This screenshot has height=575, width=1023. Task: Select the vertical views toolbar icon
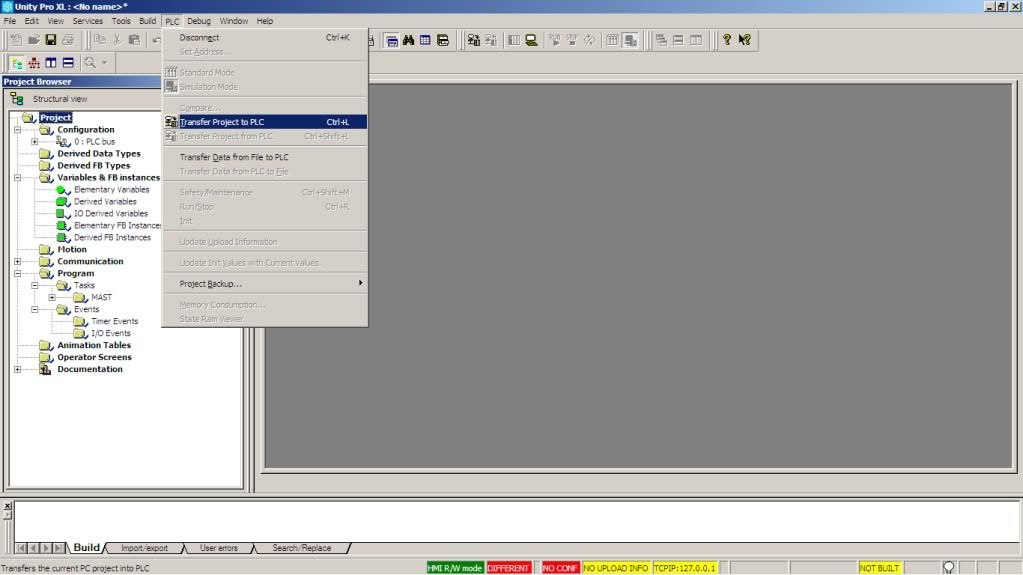coord(51,63)
